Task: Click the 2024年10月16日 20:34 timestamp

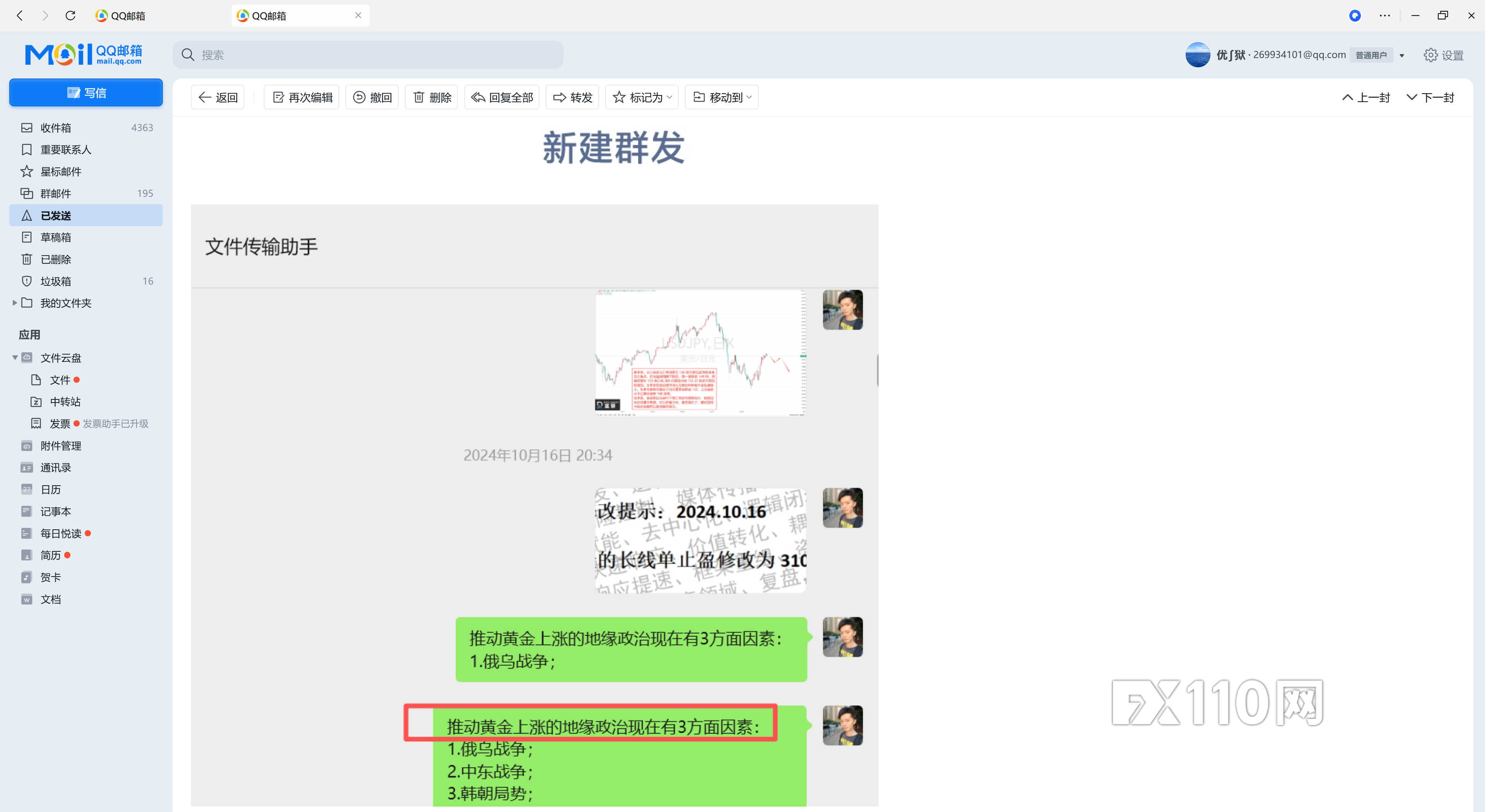Action: [x=537, y=455]
